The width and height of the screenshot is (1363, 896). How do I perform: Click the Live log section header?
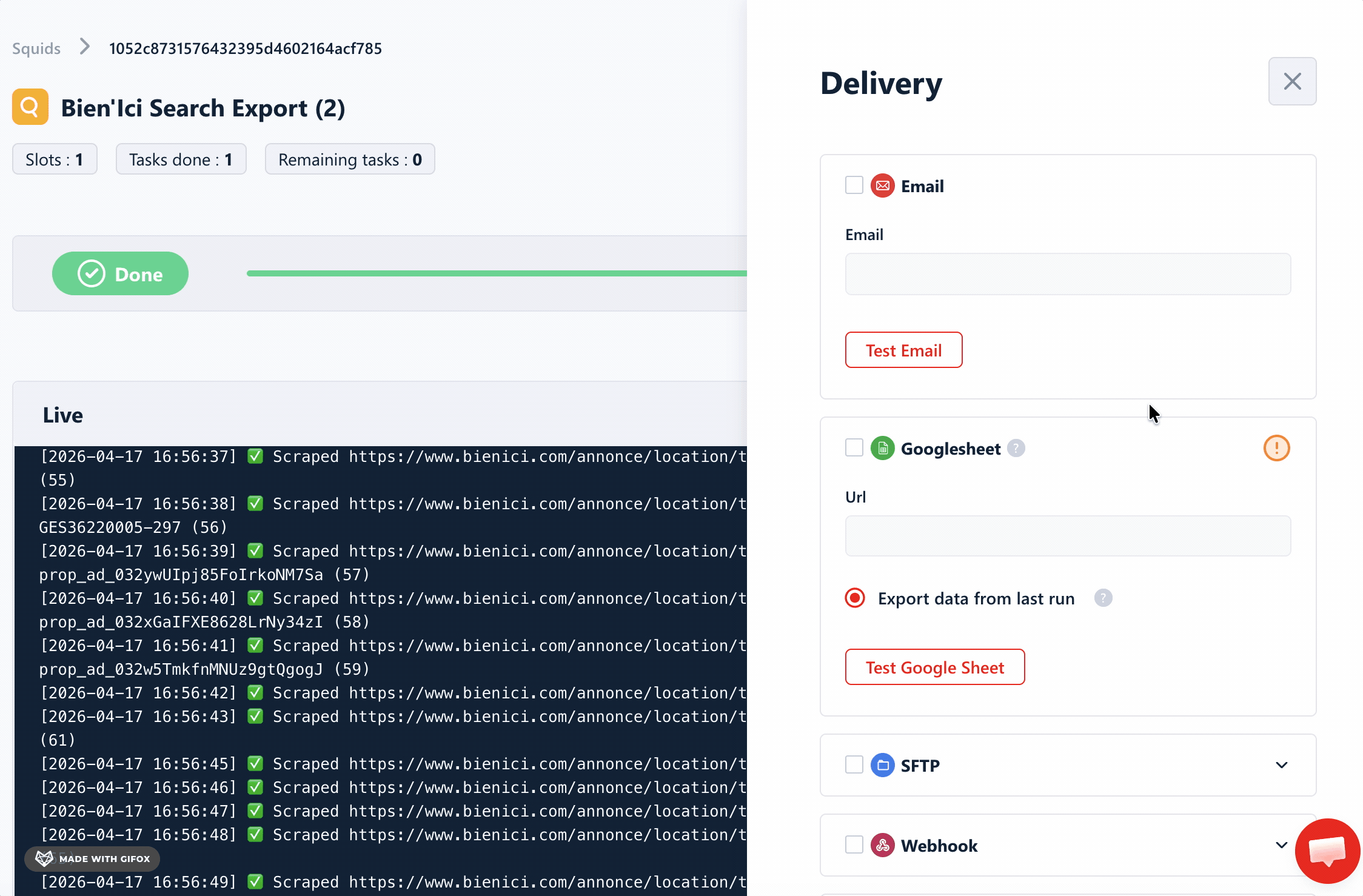click(62, 415)
